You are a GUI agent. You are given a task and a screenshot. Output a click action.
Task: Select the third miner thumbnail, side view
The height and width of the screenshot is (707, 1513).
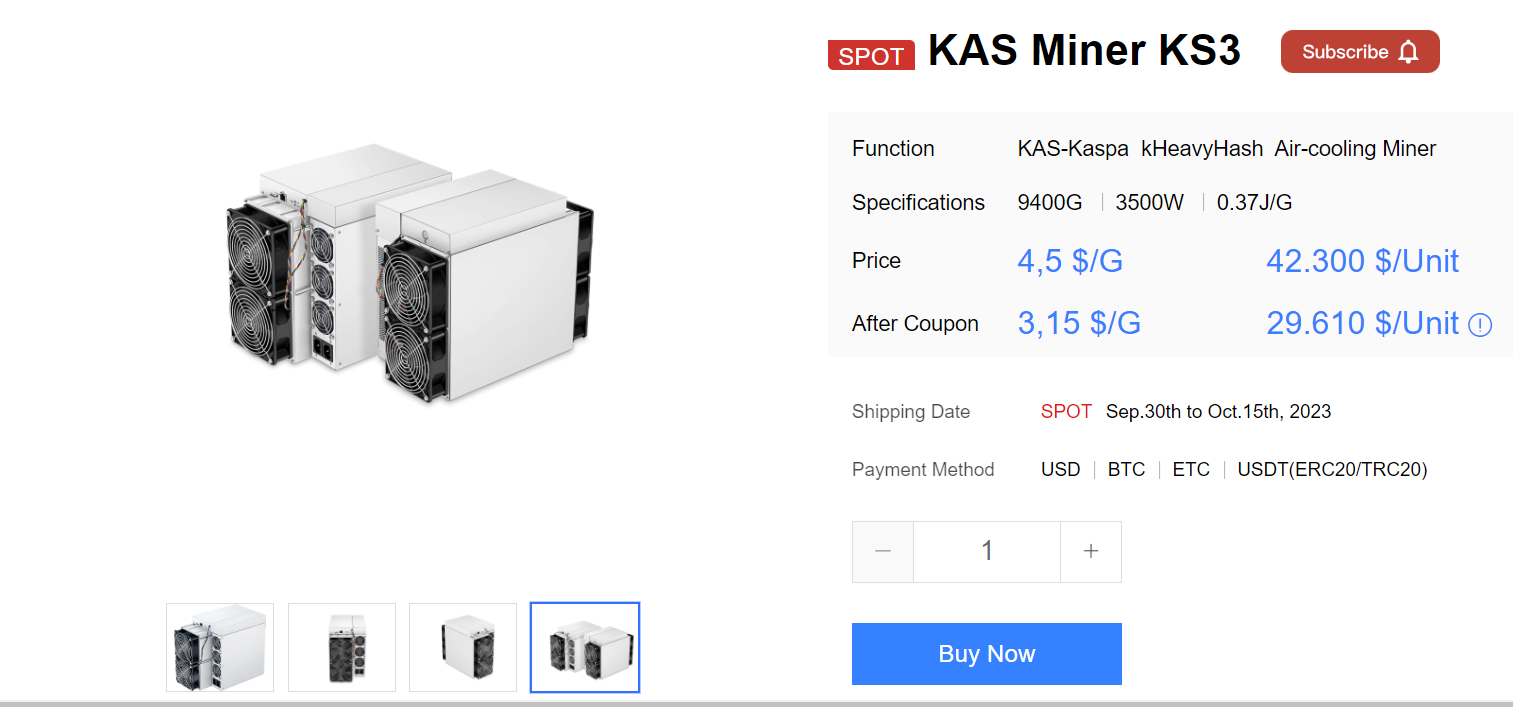[x=463, y=647]
